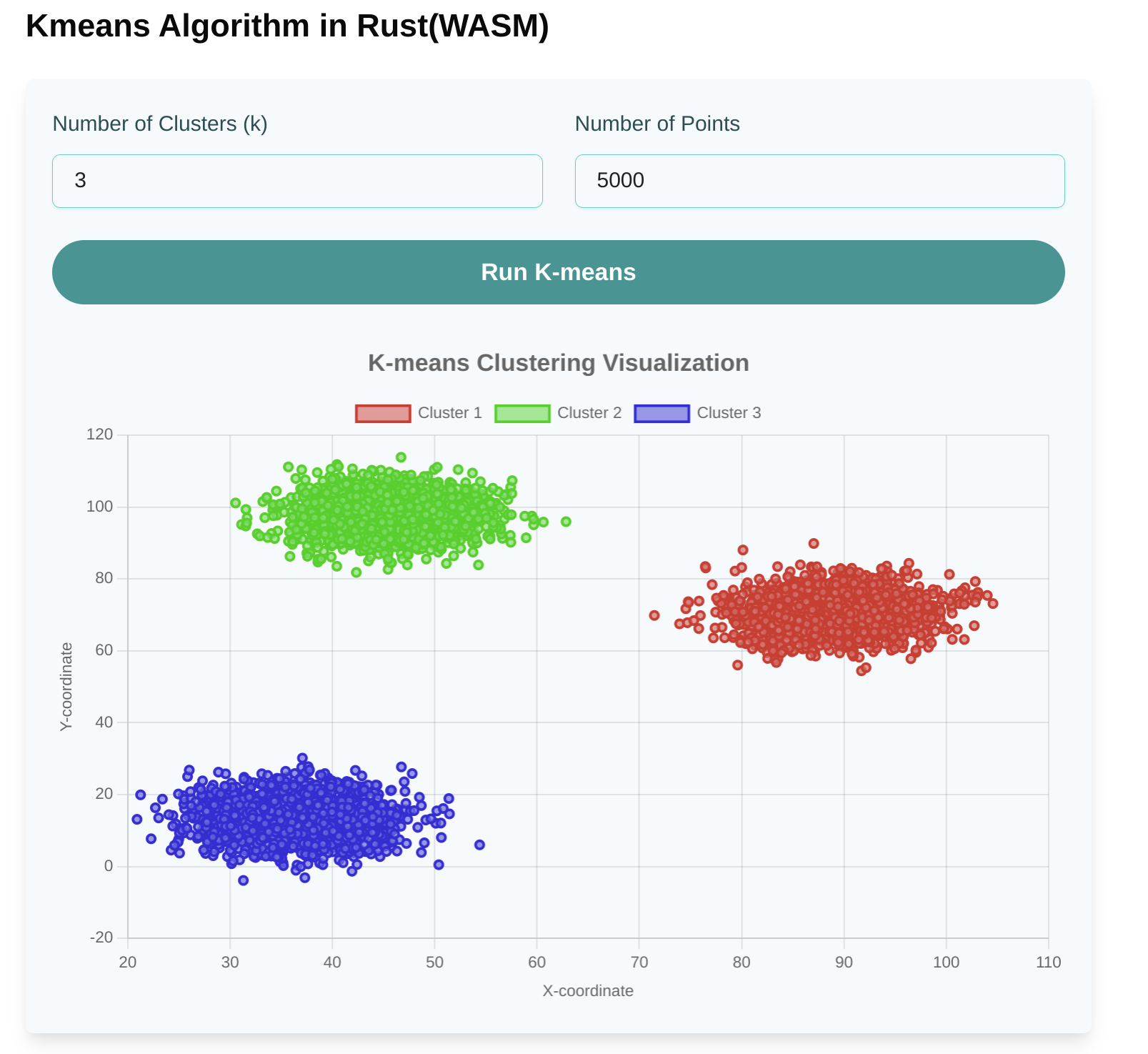1148x1054 pixels.
Task: Click the red Cluster 1 legend swatch
Action: (x=383, y=414)
